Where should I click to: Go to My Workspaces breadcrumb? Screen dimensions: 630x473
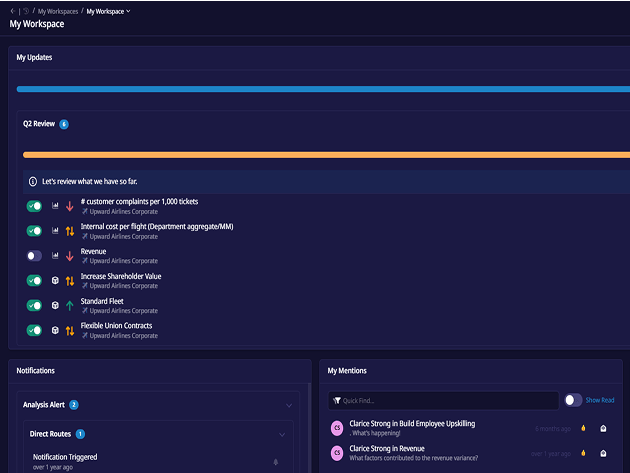pos(58,11)
